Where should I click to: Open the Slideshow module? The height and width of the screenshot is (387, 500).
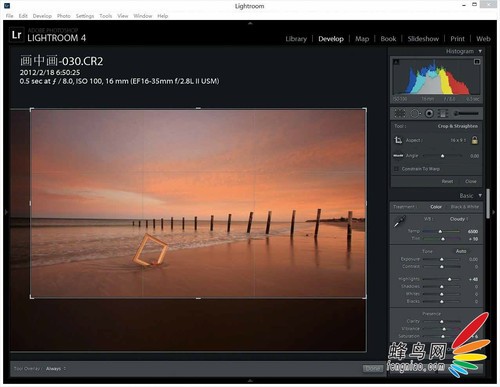coord(423,39)
